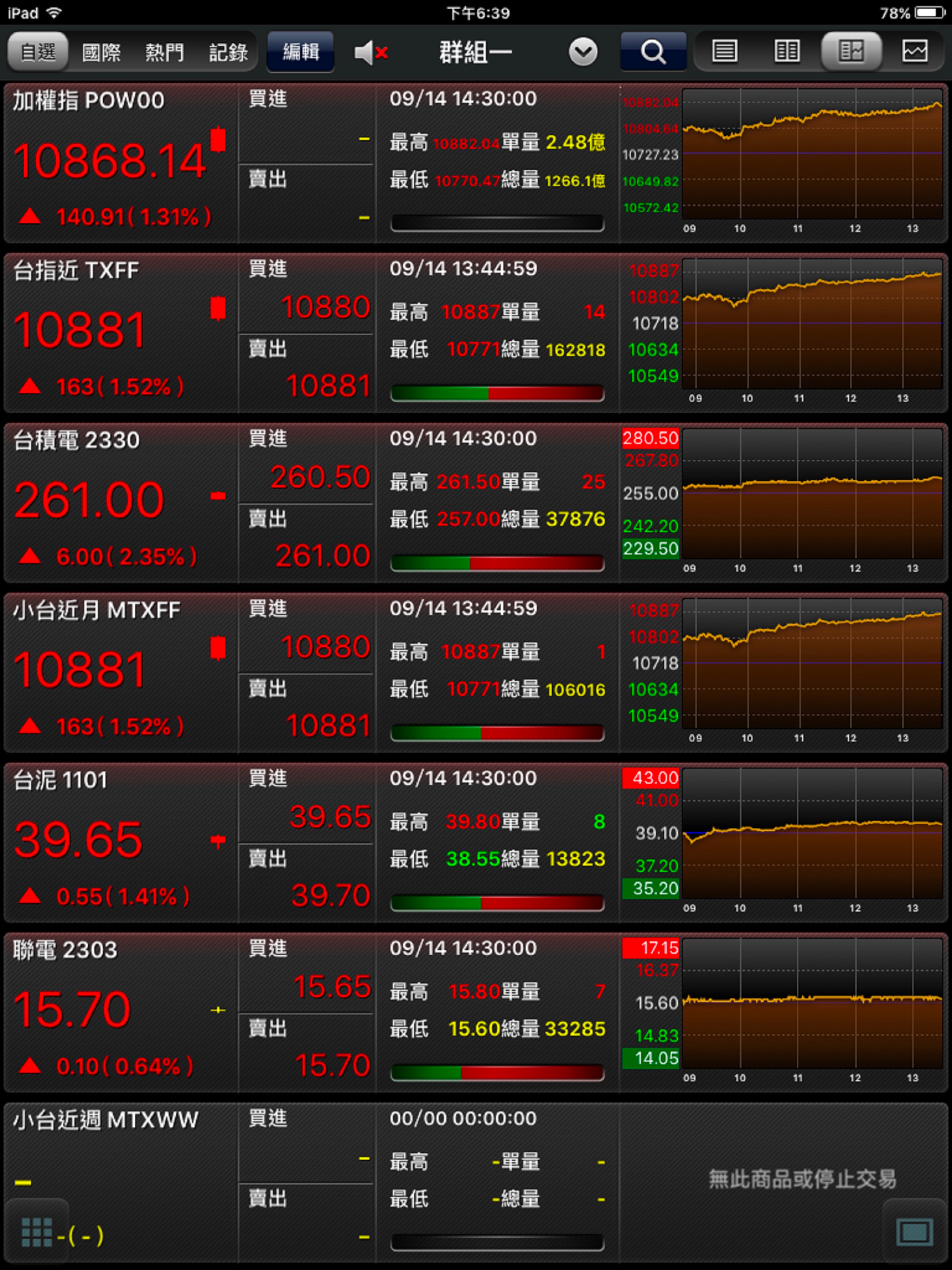Tap the 0.55( 1.41% ) change value
Image resolution: width=952 pixels, height=1270 pixels.
(x=123, y=897)
